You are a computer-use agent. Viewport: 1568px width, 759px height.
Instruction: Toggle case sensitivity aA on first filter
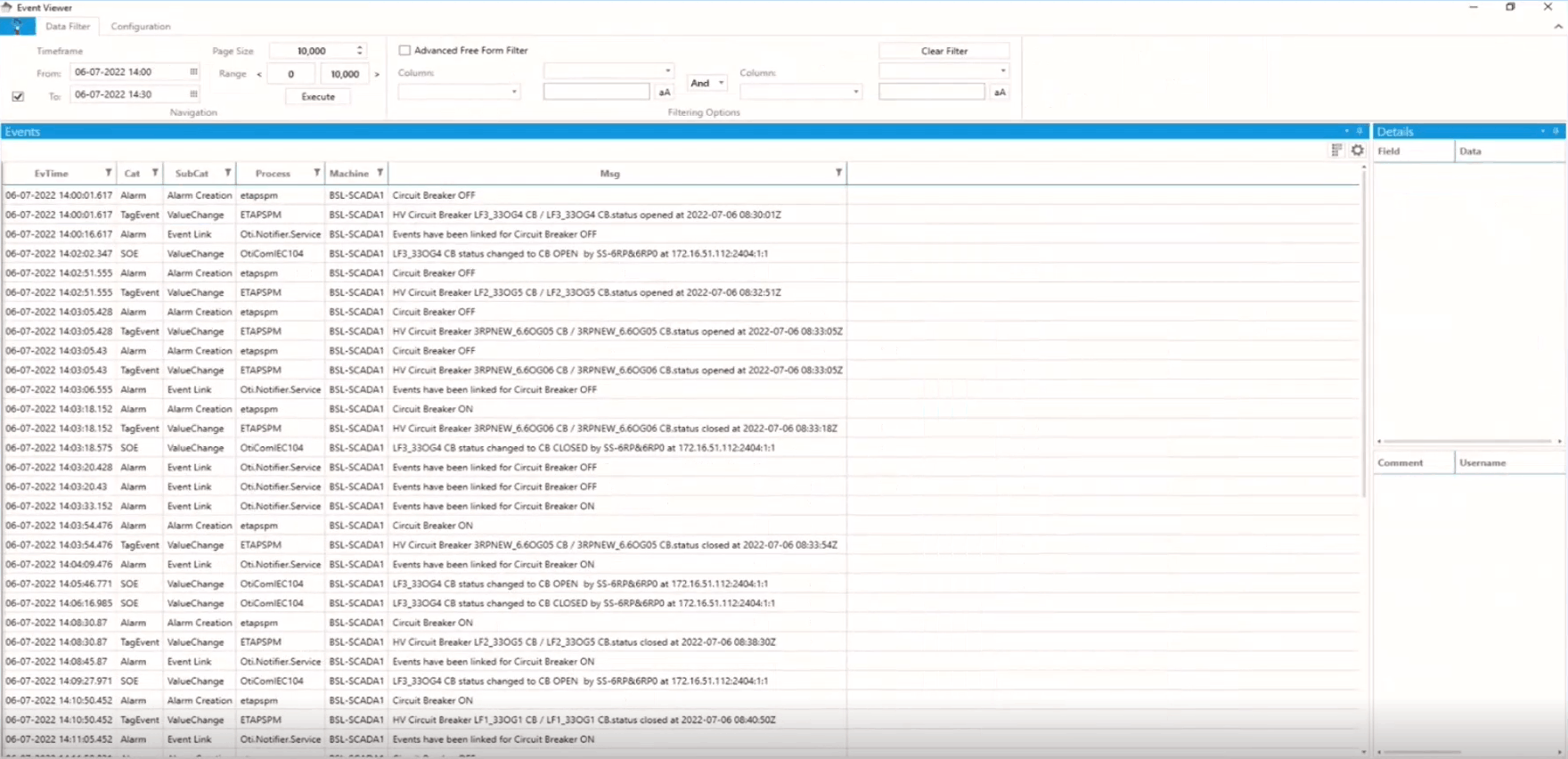point(665,93)
